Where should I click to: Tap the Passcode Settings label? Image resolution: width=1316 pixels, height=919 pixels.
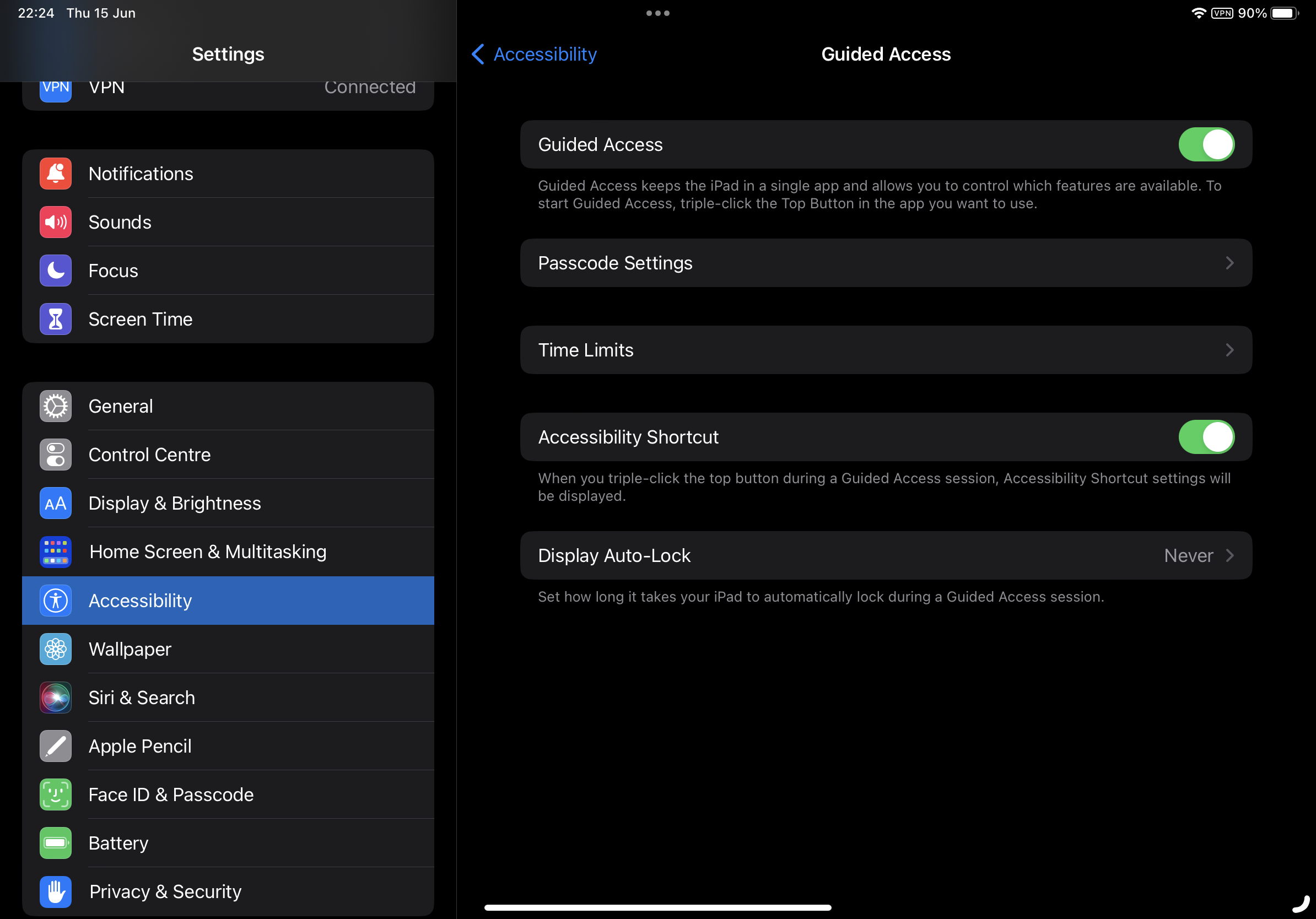tap(615, 263)
